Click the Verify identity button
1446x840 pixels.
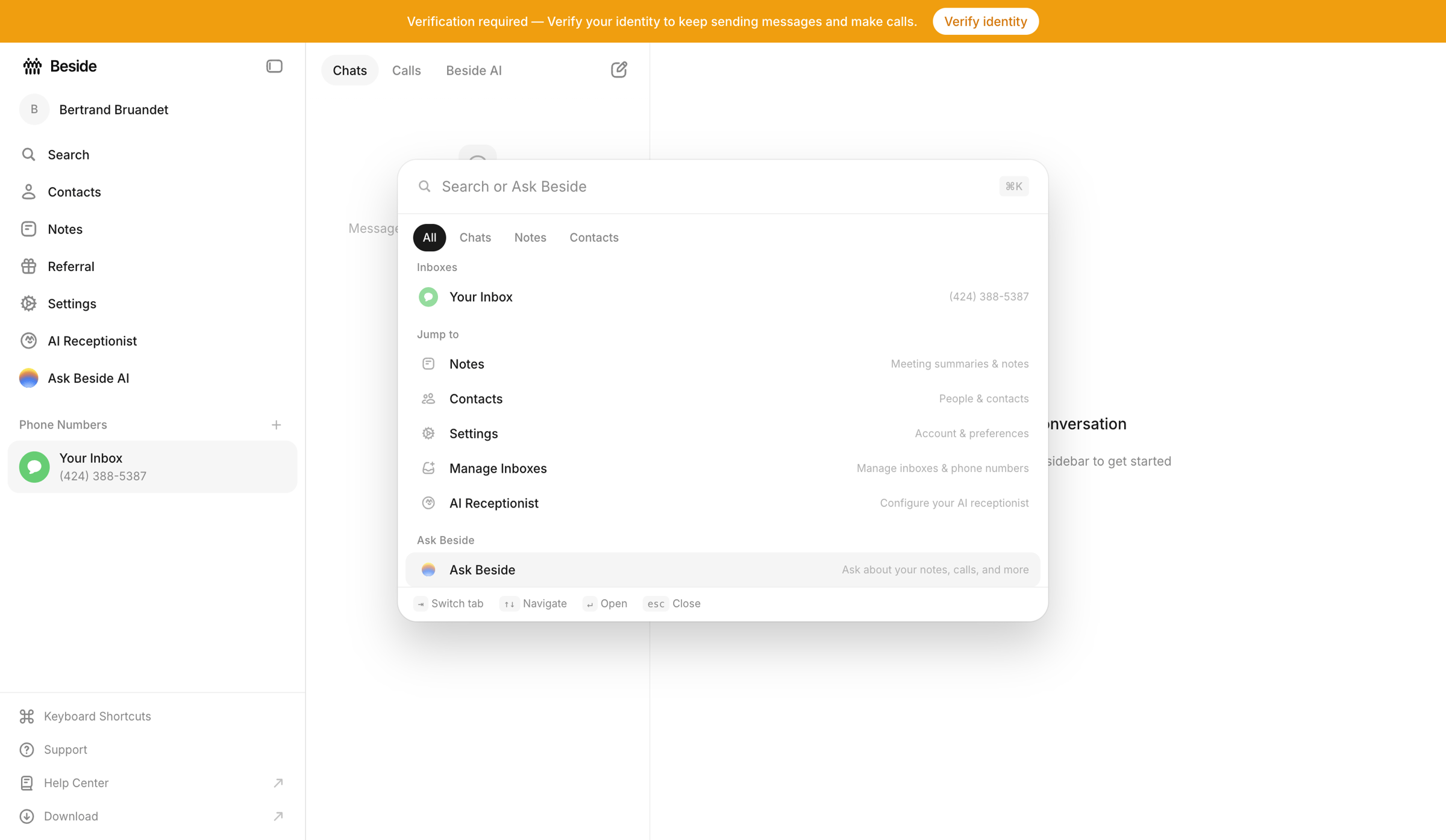986,22
